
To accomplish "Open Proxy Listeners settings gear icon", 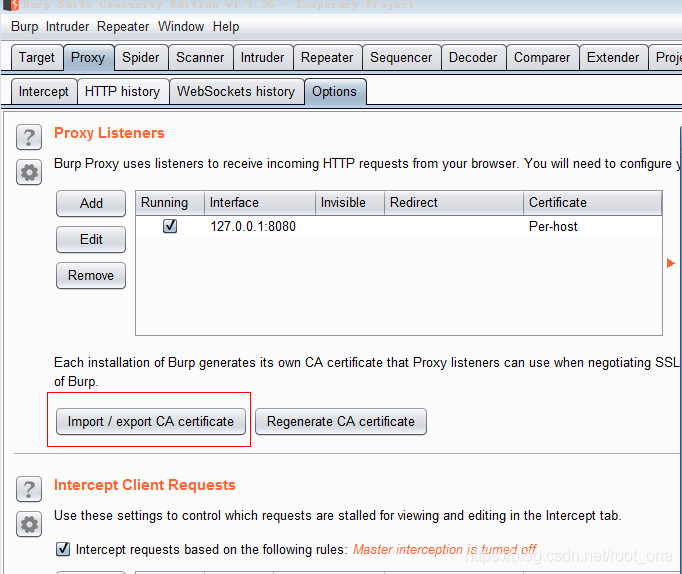I will tap(29, 172).
